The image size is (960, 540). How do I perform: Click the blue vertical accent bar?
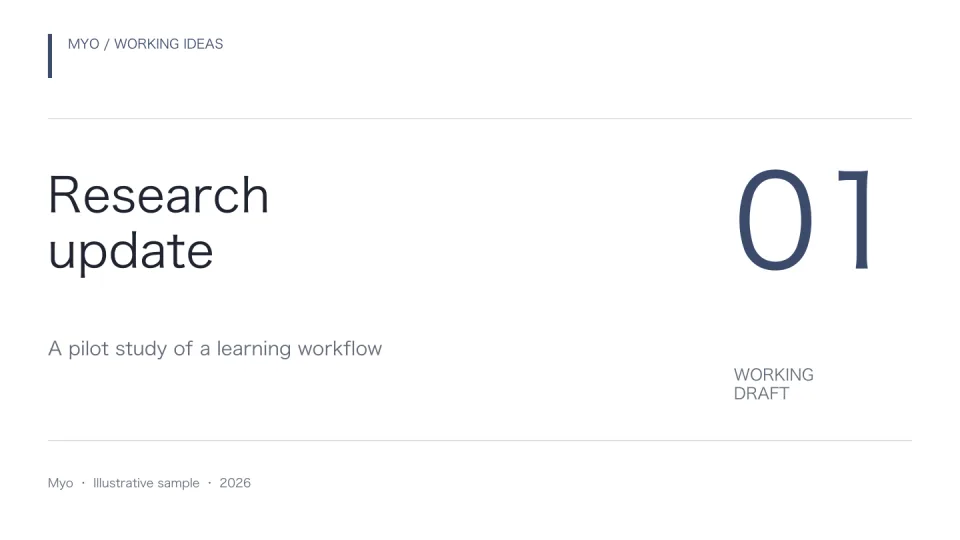(x=50, y=56)
